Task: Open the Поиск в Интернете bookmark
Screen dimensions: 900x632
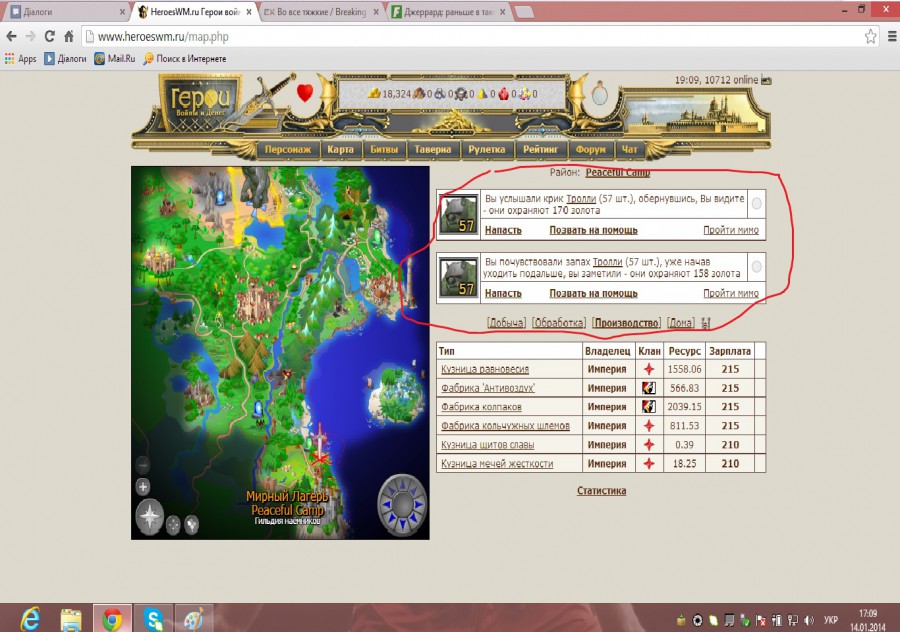Action: click(184, 59)
